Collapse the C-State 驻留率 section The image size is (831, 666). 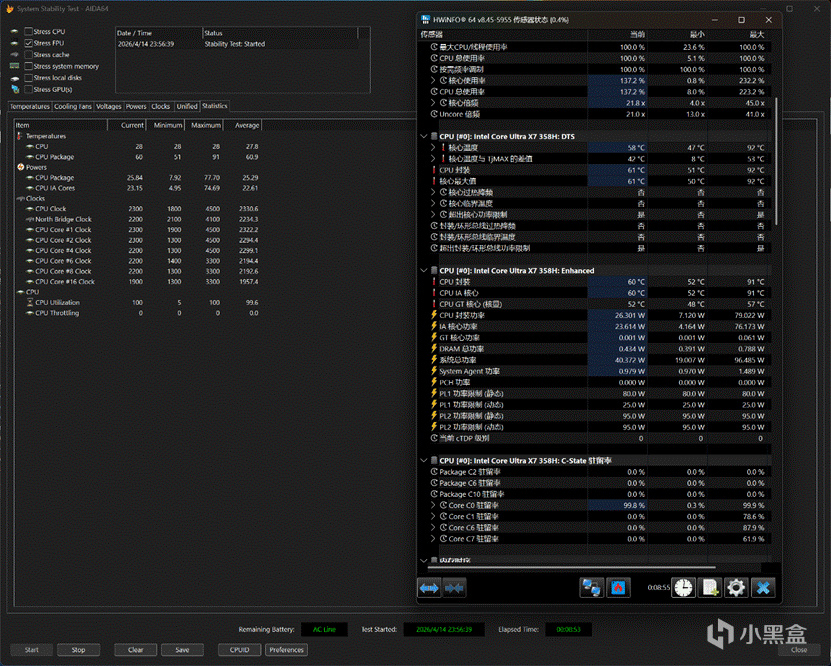(x=423, y=460)
